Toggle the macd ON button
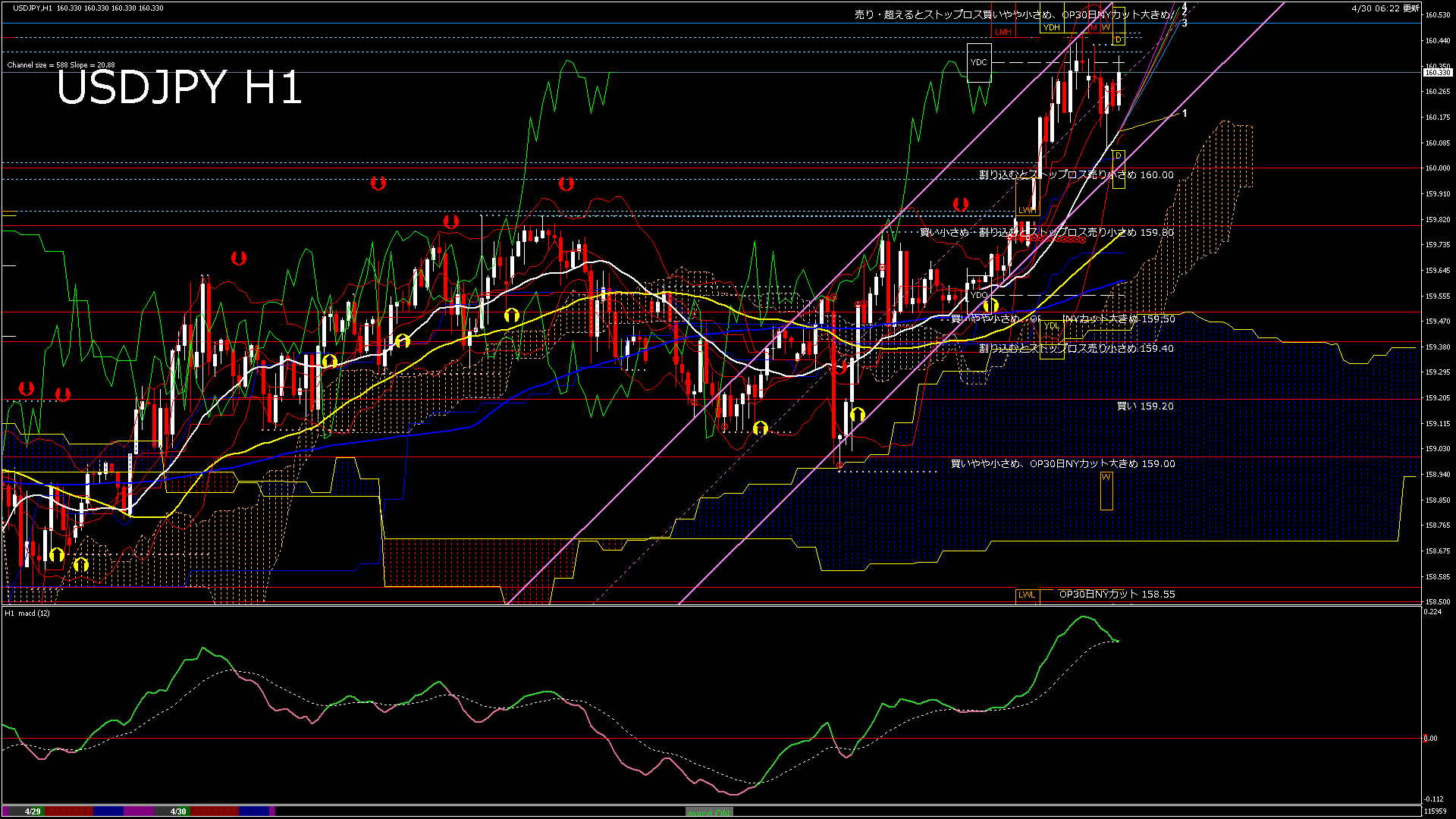Viewport: 1456px width, 819px height. pos(709,811)
